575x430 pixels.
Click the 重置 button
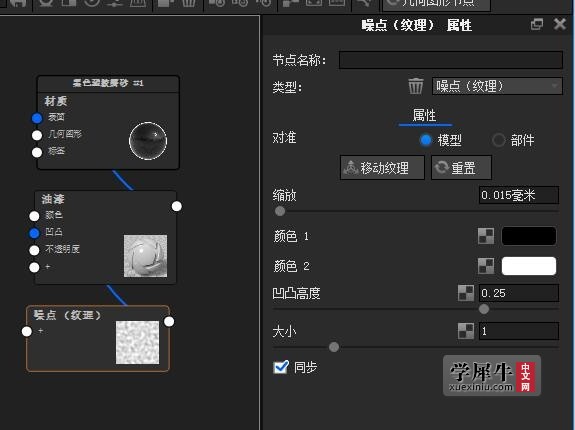pos(461,168)
